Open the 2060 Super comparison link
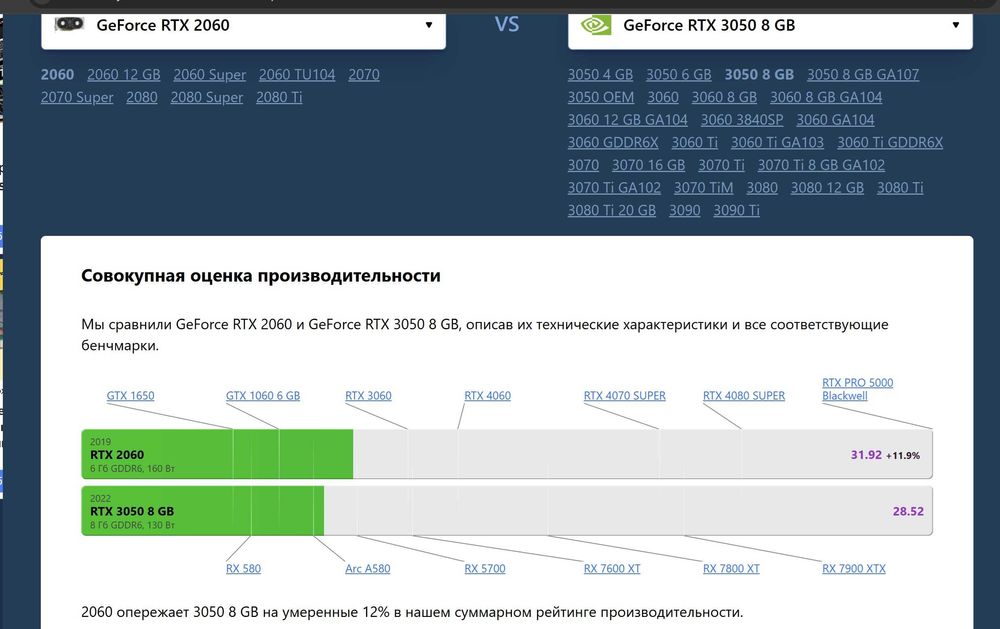The height and width of the screenshot is (629, 1000). point(209,74)
